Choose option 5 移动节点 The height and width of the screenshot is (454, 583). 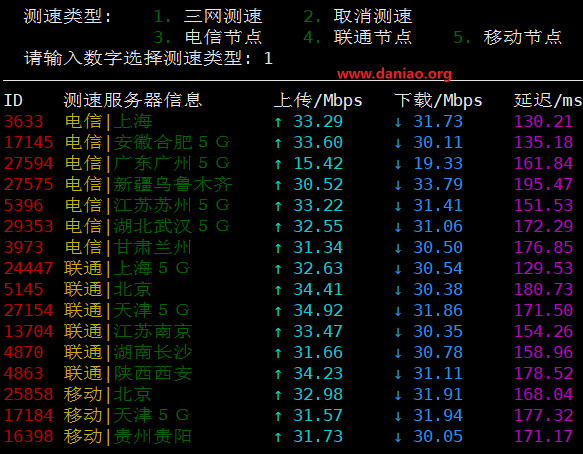tap(508, 37)
